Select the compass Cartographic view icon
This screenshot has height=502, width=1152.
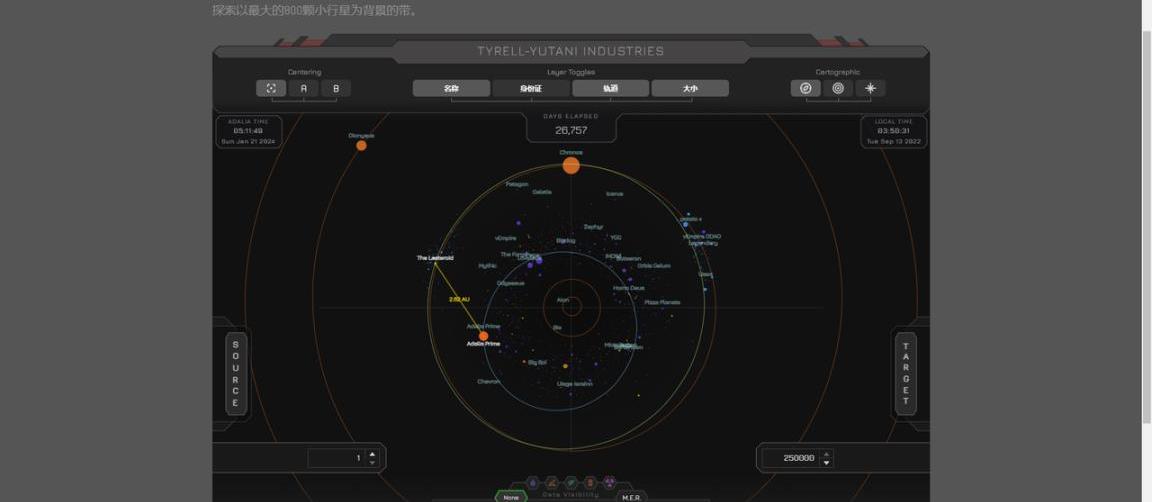coord(806,88)
